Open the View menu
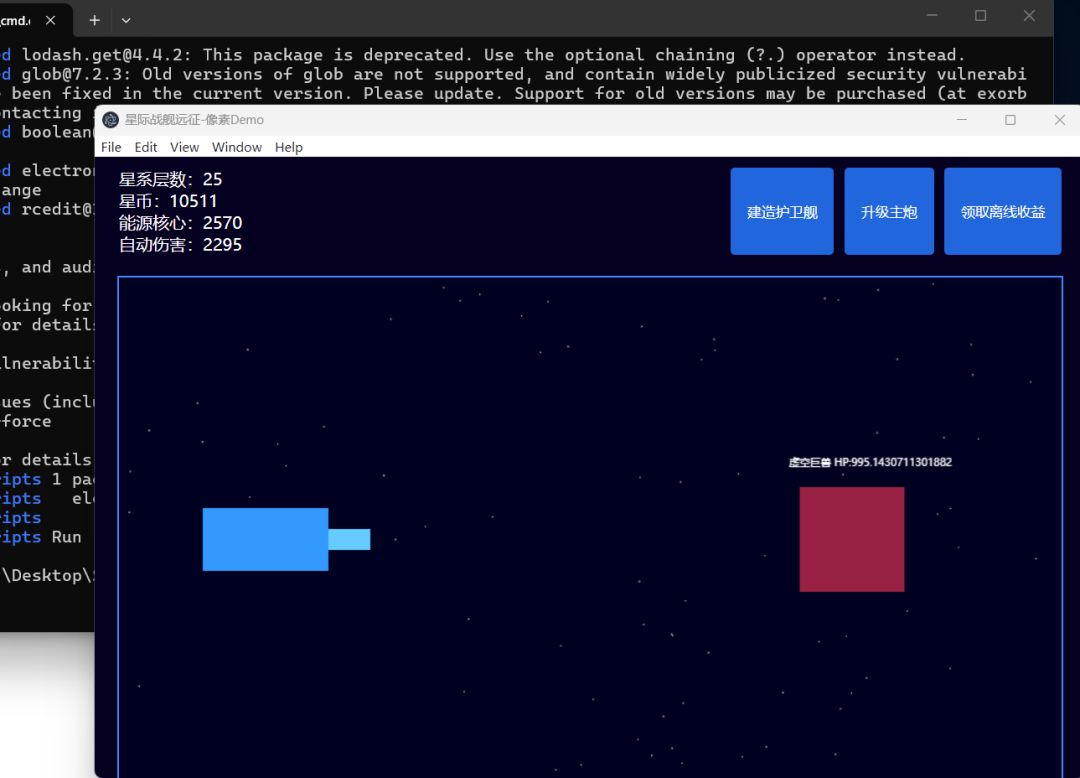This screenshot has width=1080, height=778. [185, 147]
